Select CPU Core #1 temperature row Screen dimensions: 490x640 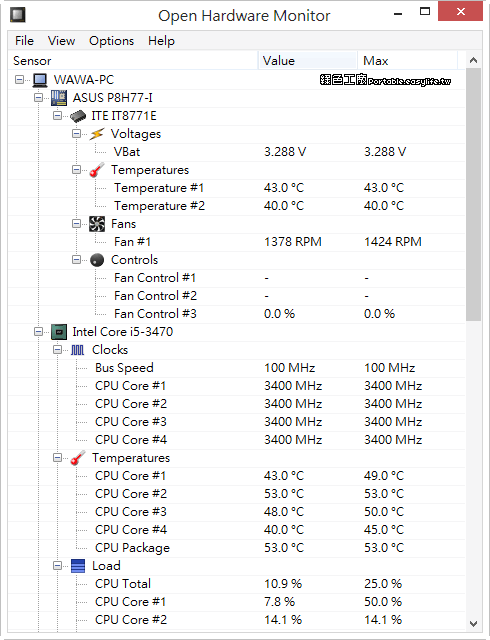[x=237, y=476]
